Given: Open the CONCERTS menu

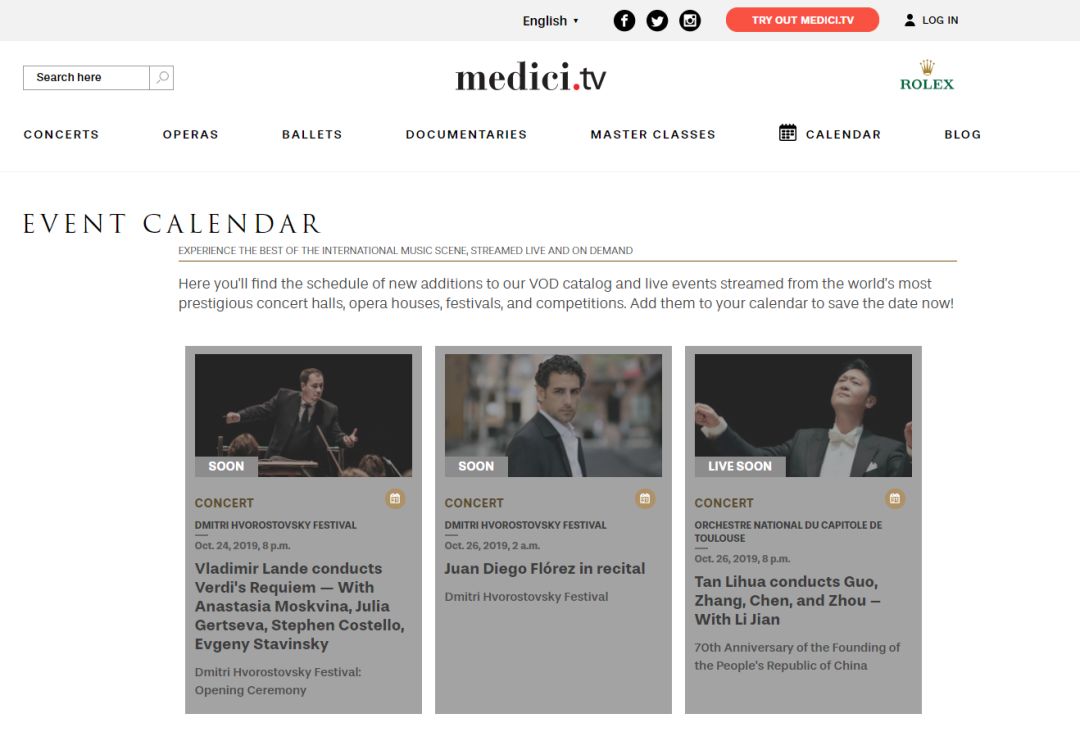Looking at the screenshot, I should 61,134.
